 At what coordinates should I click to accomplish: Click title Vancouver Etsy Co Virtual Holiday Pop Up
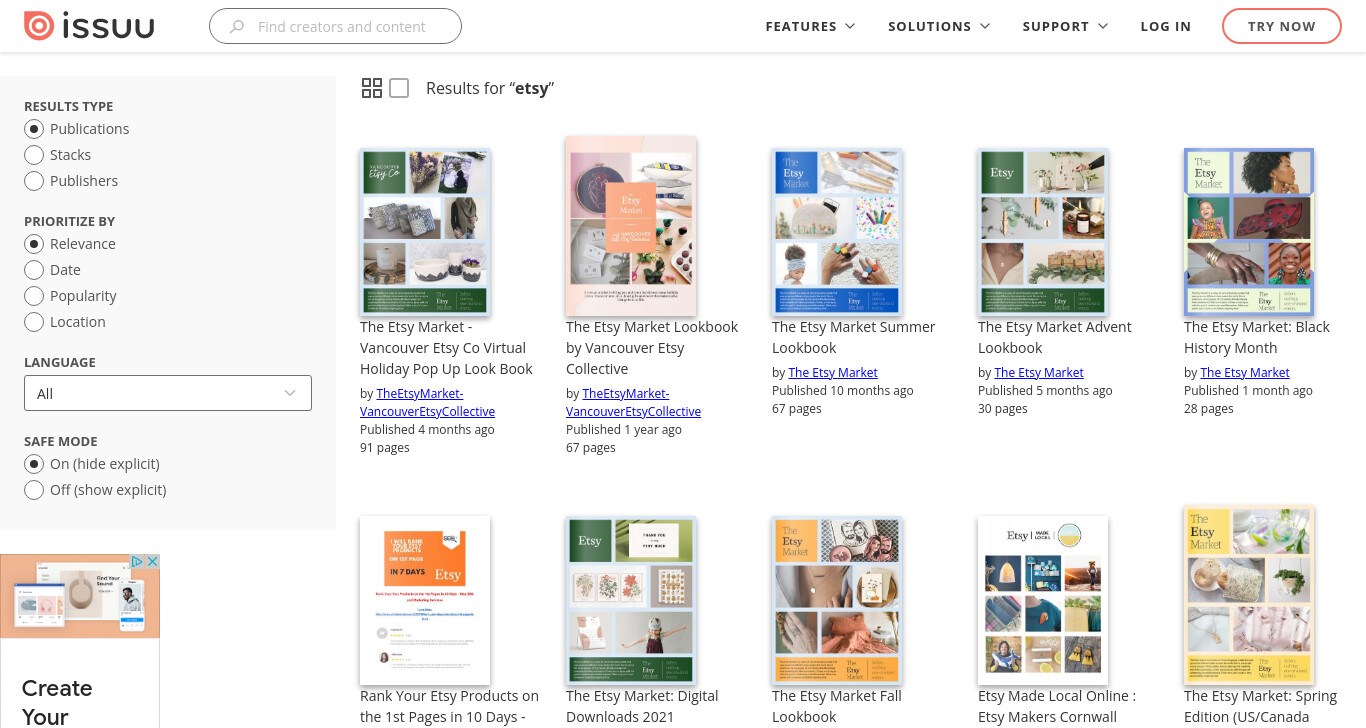point(447,348)
